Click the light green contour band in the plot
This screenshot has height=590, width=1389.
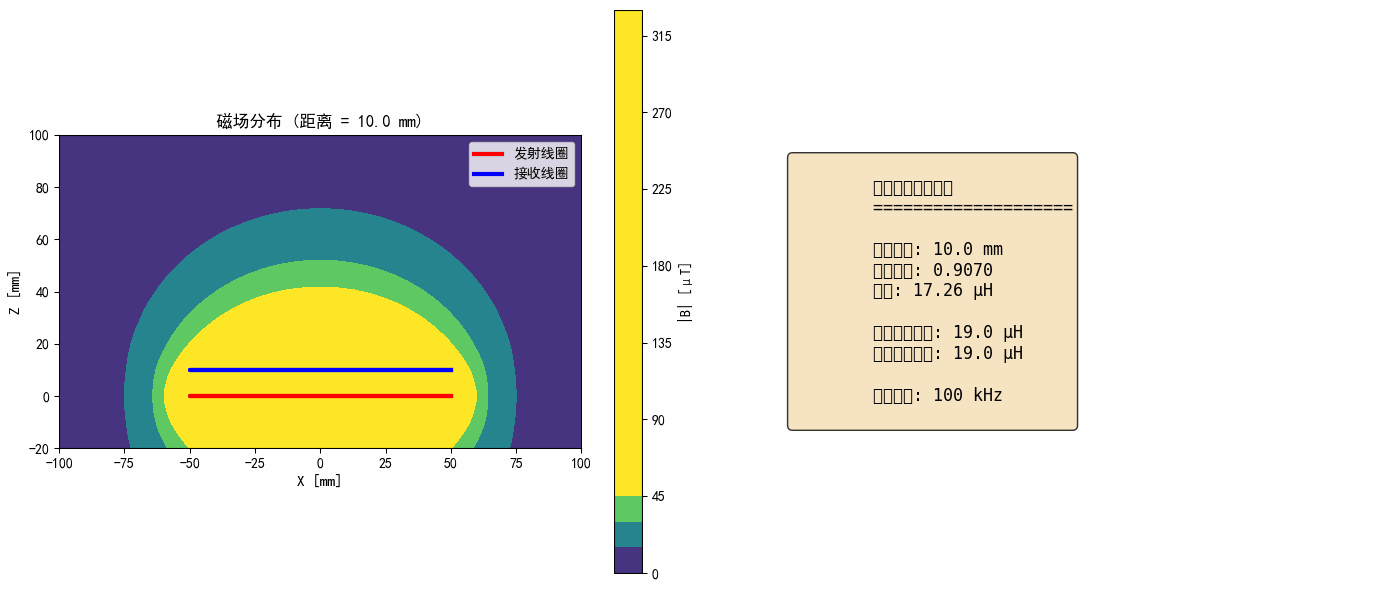point(320,275)
